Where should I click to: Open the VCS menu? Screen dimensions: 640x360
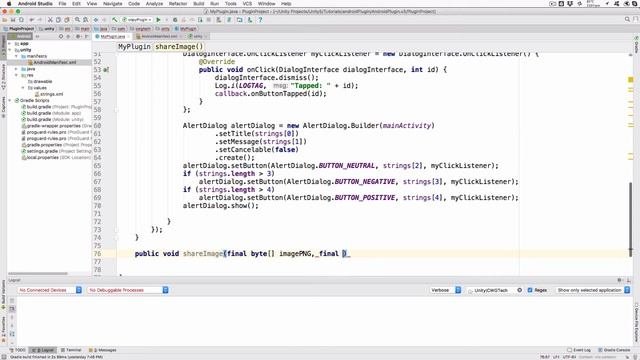[x=247, y=3]
